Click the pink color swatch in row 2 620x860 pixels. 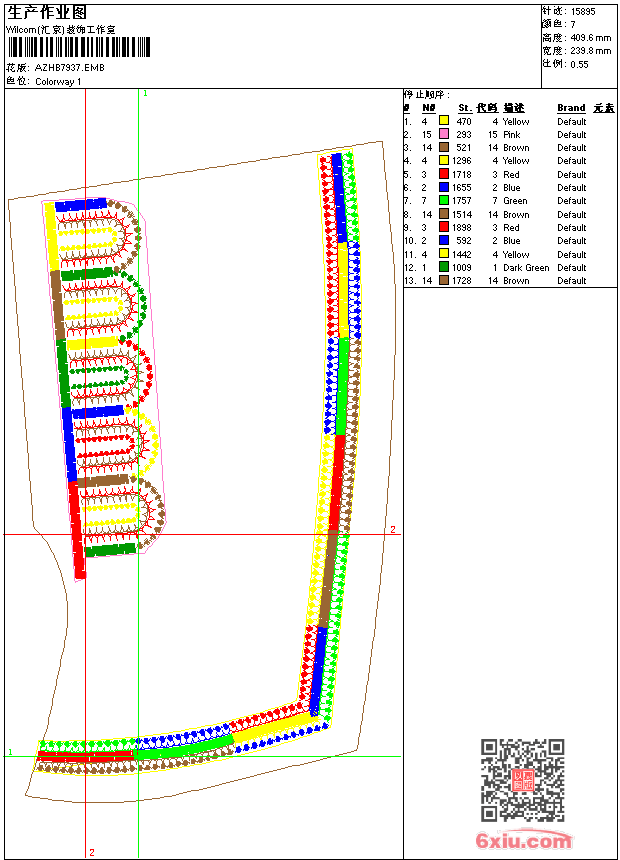pyautogui.click(x=444, y=134)
